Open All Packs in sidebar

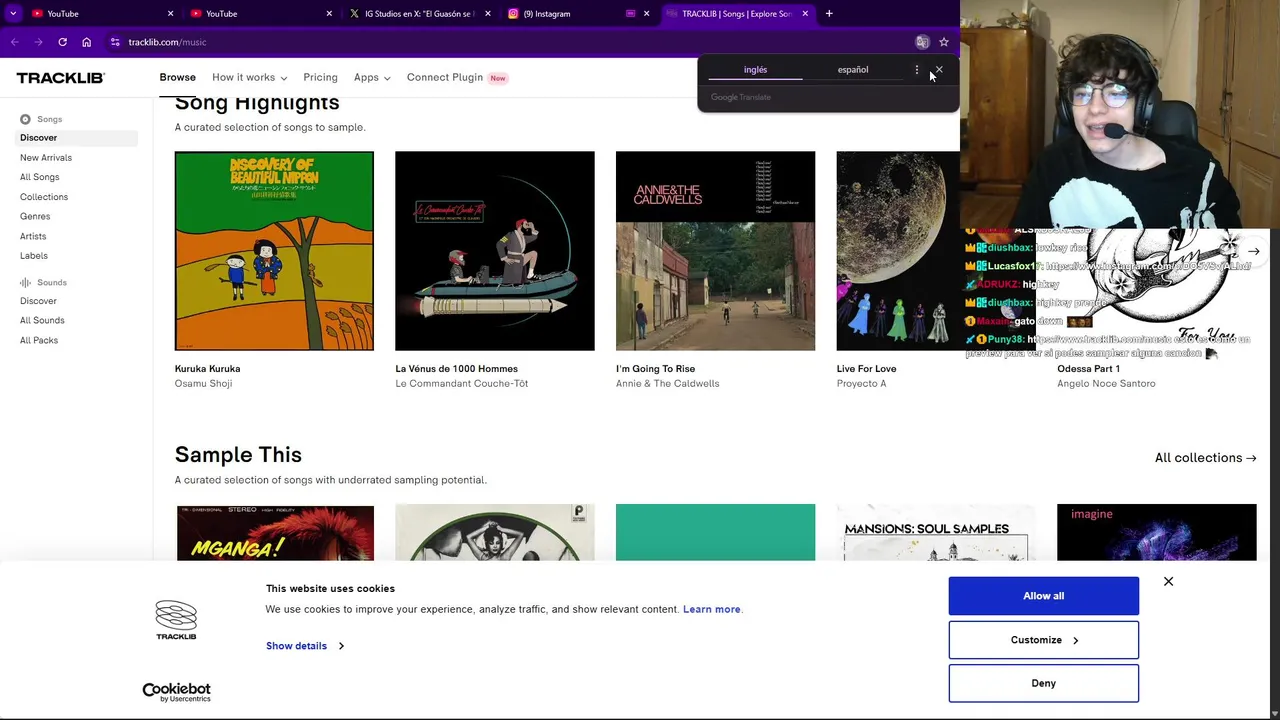tap(39, 340)
